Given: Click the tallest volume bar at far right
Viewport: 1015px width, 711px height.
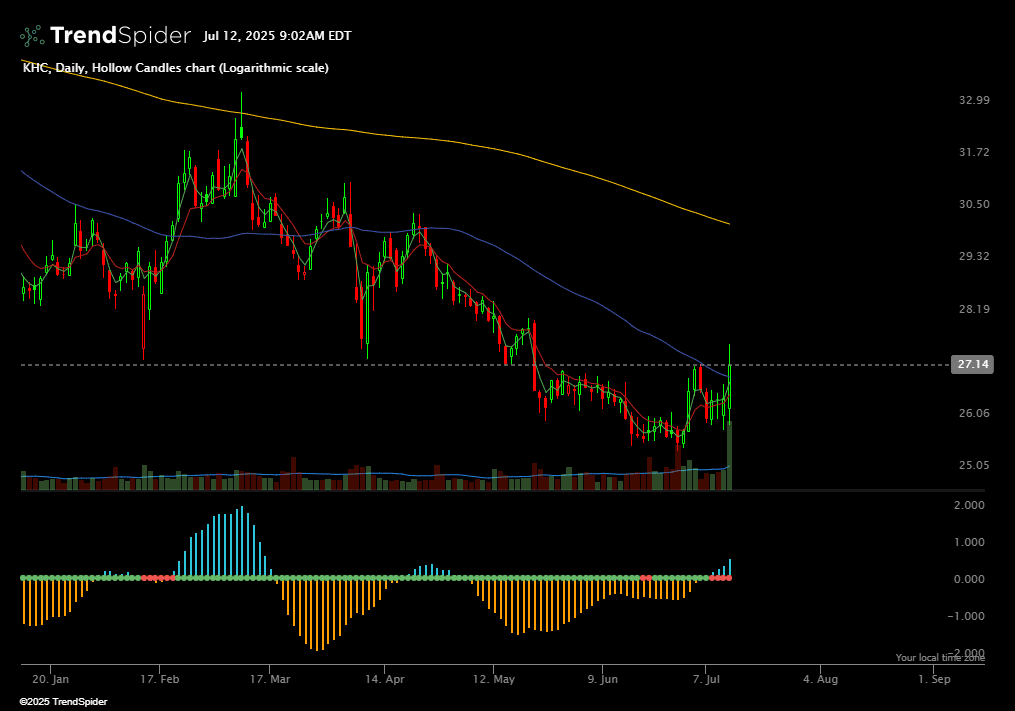Looking at the screenshot, I should 729,456.
